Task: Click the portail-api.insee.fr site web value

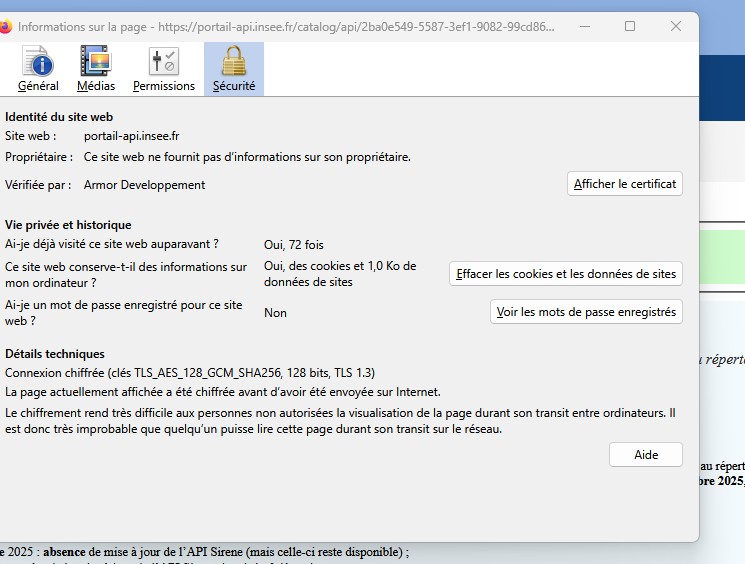Action: [x=132, y=136]
